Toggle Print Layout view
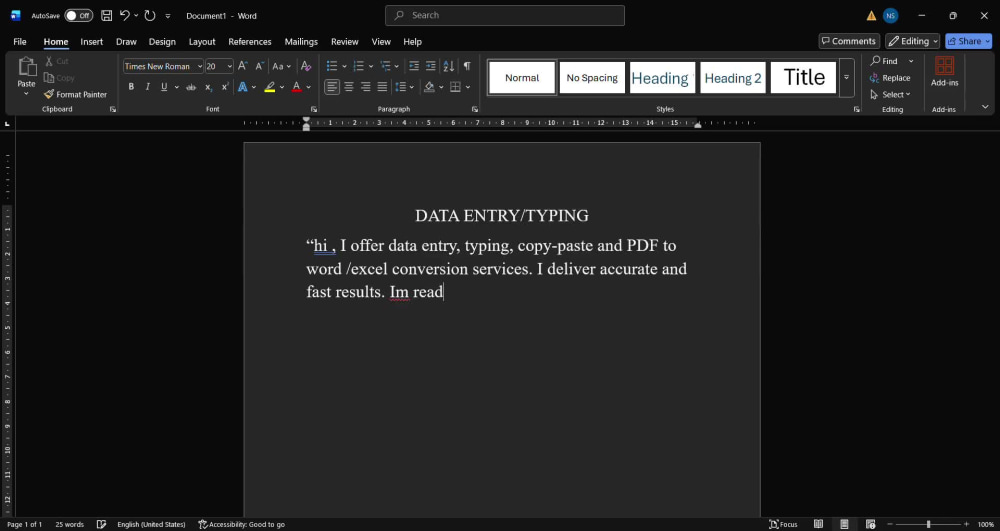1000x531 pixels. click(844, 524)
